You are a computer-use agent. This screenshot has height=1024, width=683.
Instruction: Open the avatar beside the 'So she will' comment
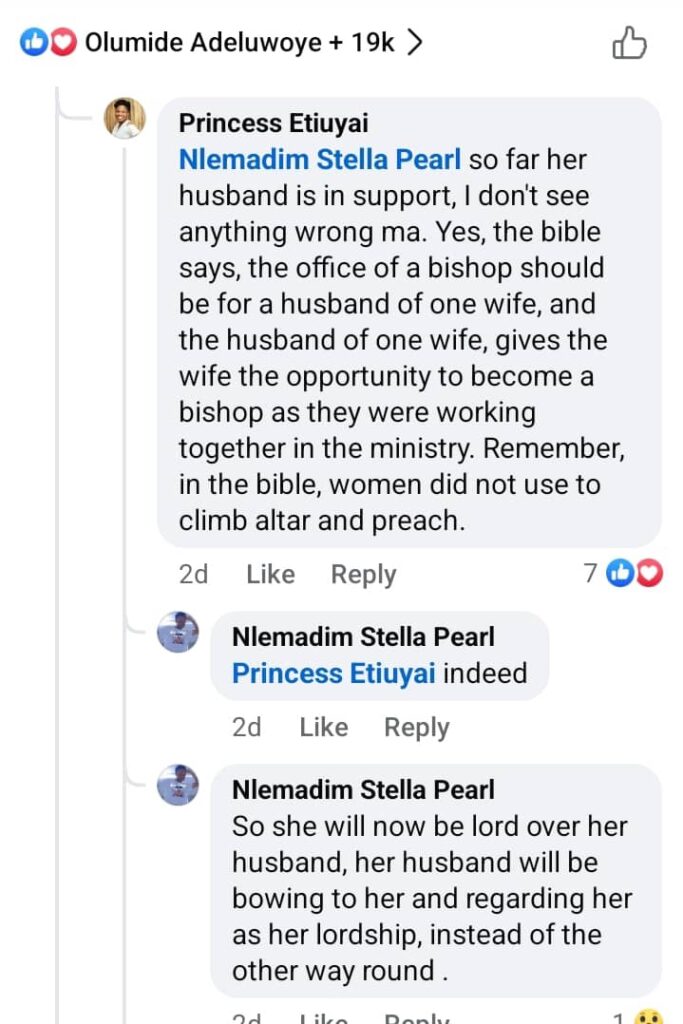178,785
